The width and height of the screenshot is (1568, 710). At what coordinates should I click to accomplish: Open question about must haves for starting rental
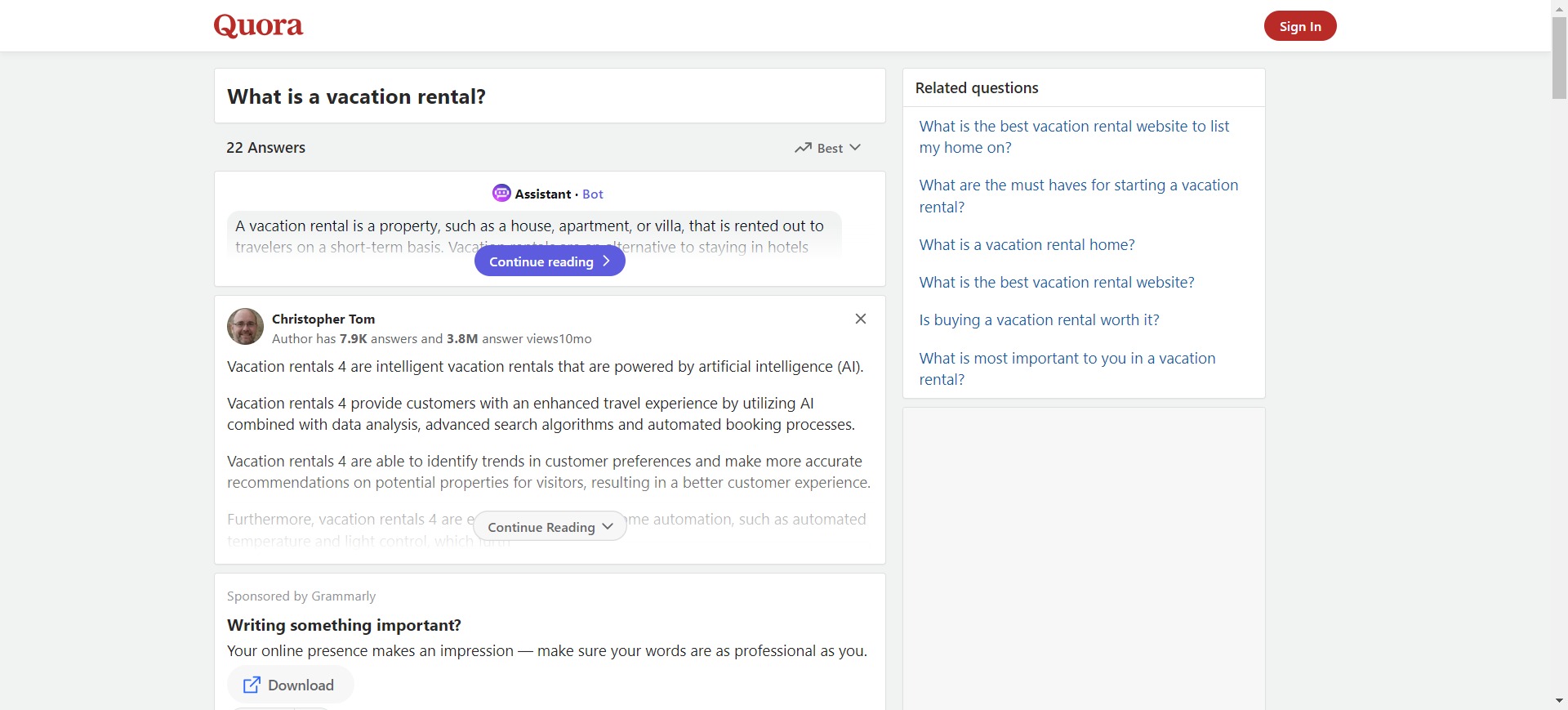click(1078, 196)
